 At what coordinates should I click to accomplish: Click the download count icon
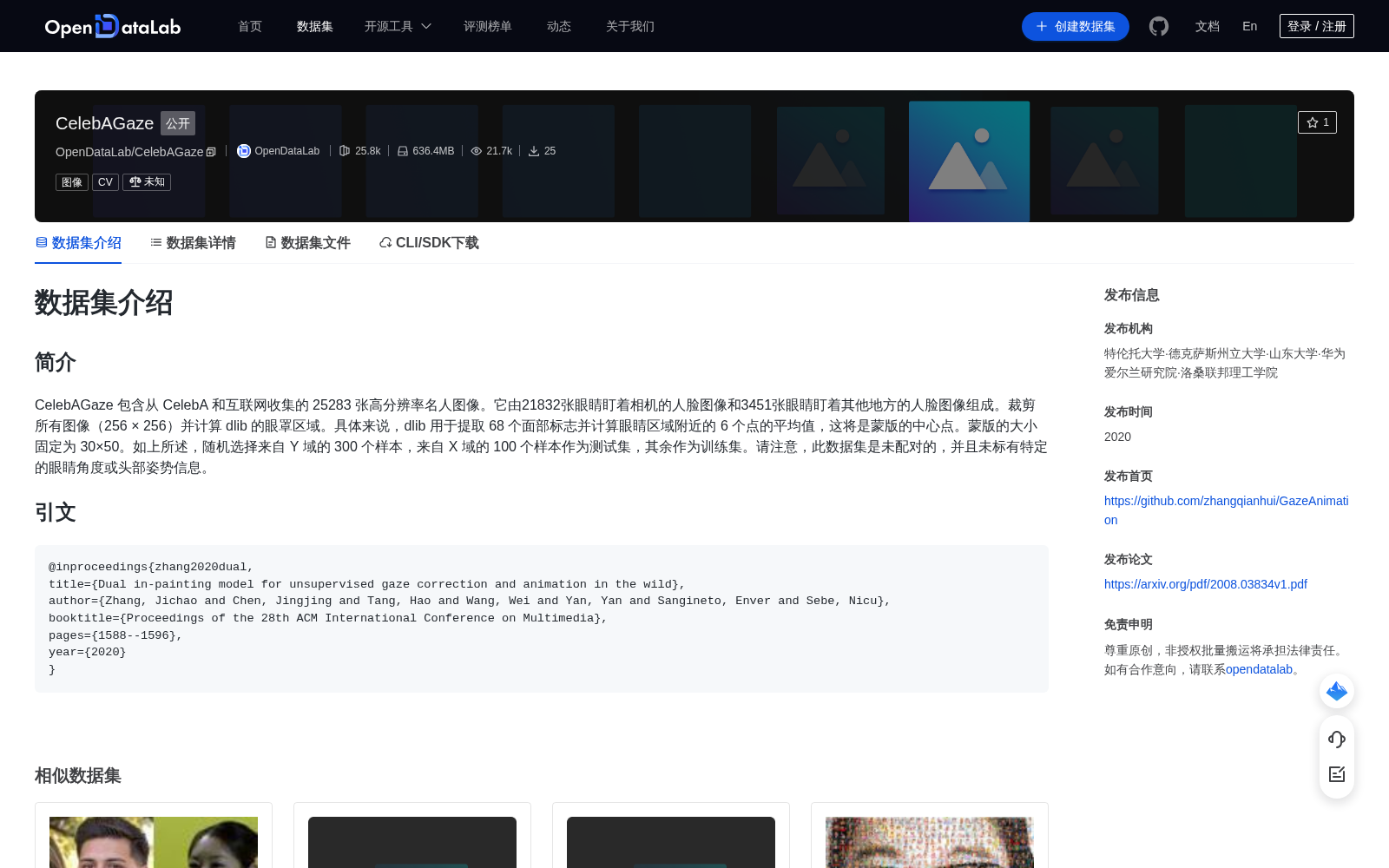(534, 151)
